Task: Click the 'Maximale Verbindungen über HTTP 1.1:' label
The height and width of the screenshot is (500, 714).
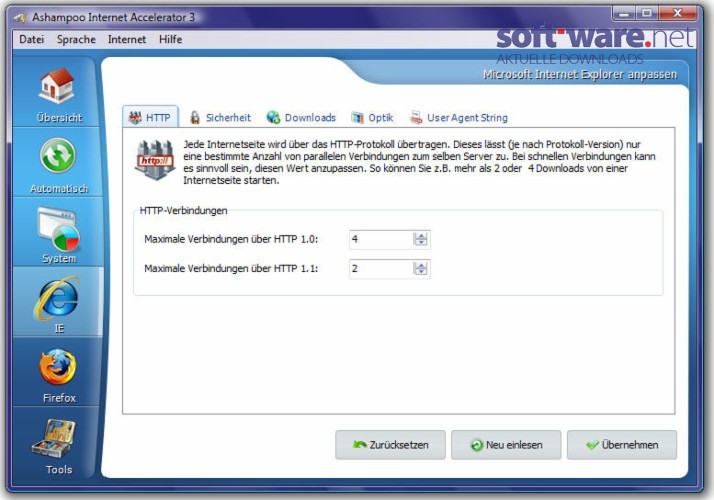Action: pos(231,269)
